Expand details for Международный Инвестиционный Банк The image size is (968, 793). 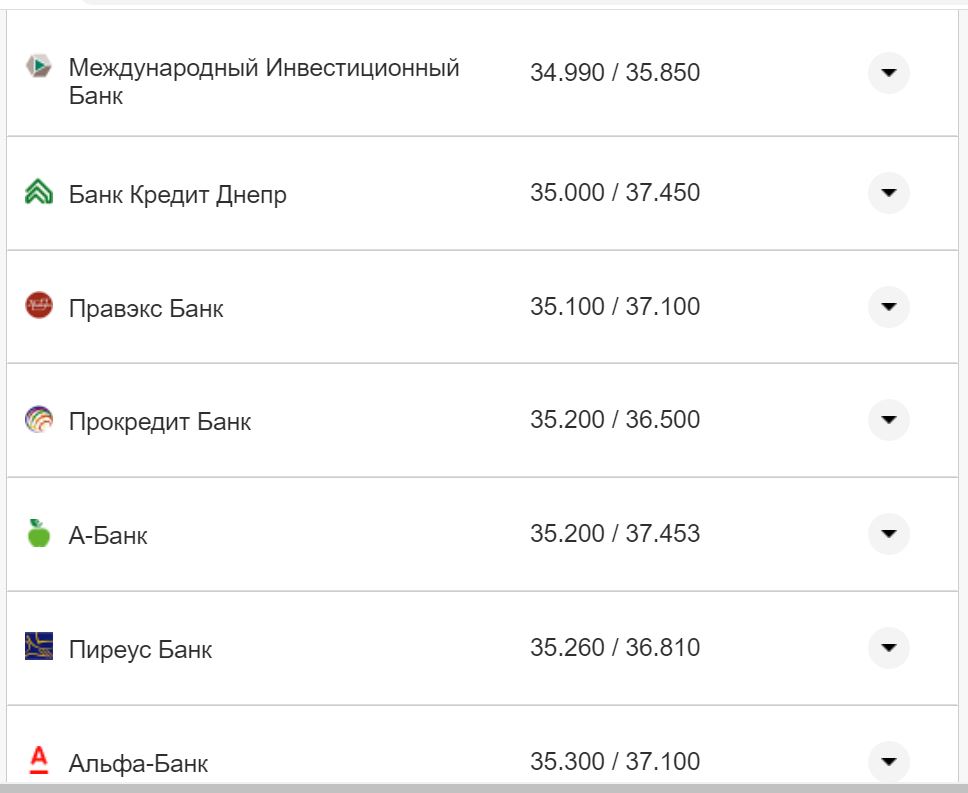[x=888, y=72]
